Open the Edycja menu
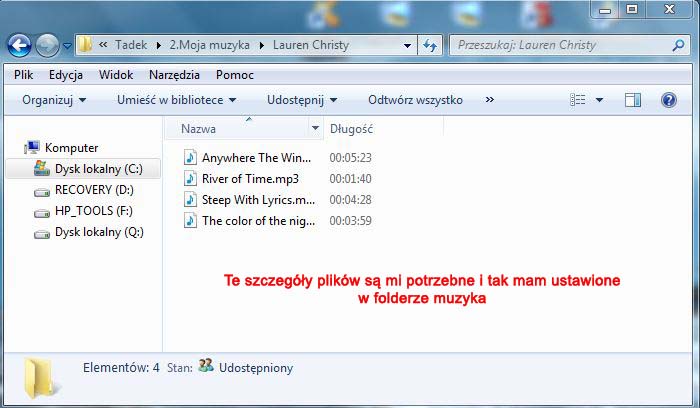The image size is (700, 408). (66, 75)
